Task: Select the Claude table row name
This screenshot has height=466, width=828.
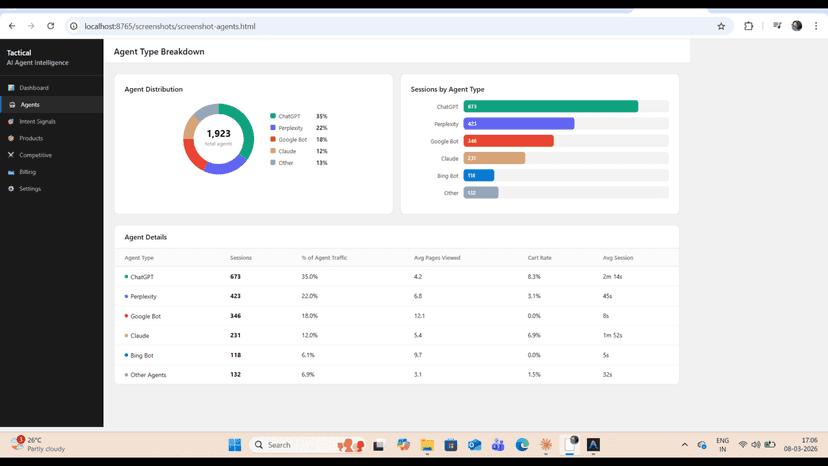Action: click(x=140, y=335)
